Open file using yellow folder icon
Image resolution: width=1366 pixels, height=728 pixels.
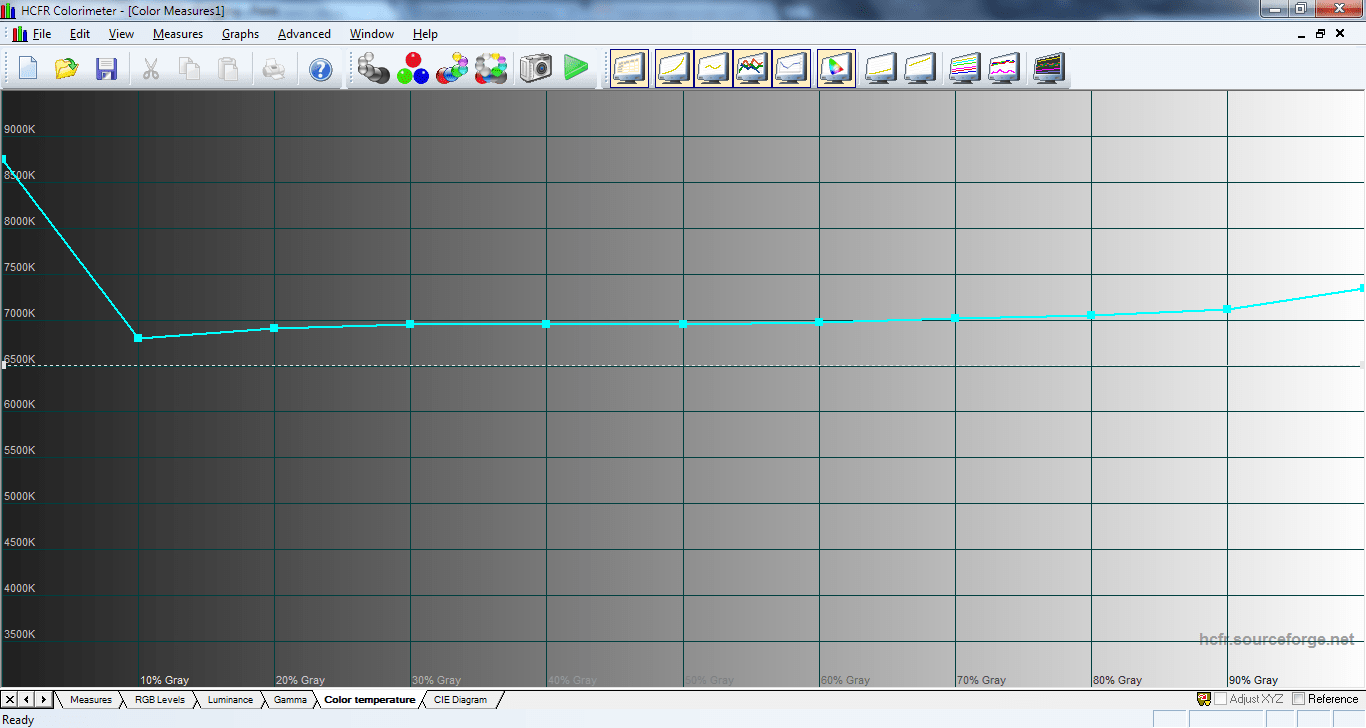[67, 69]
